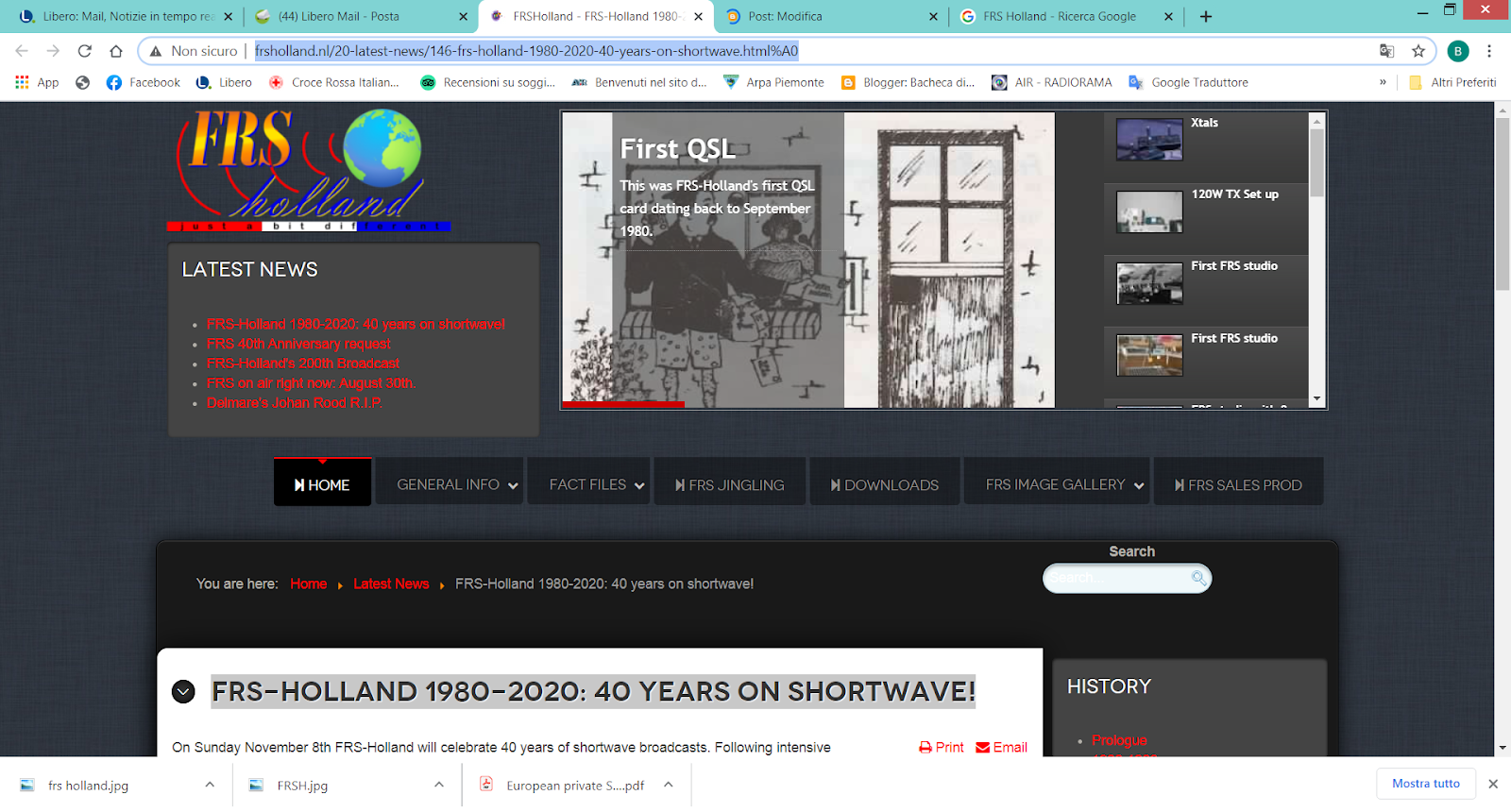This screenshot has height=812, width=1511.
Task: Open frs holland.jpg download options chevron
Action: click(x=210, y=785)
